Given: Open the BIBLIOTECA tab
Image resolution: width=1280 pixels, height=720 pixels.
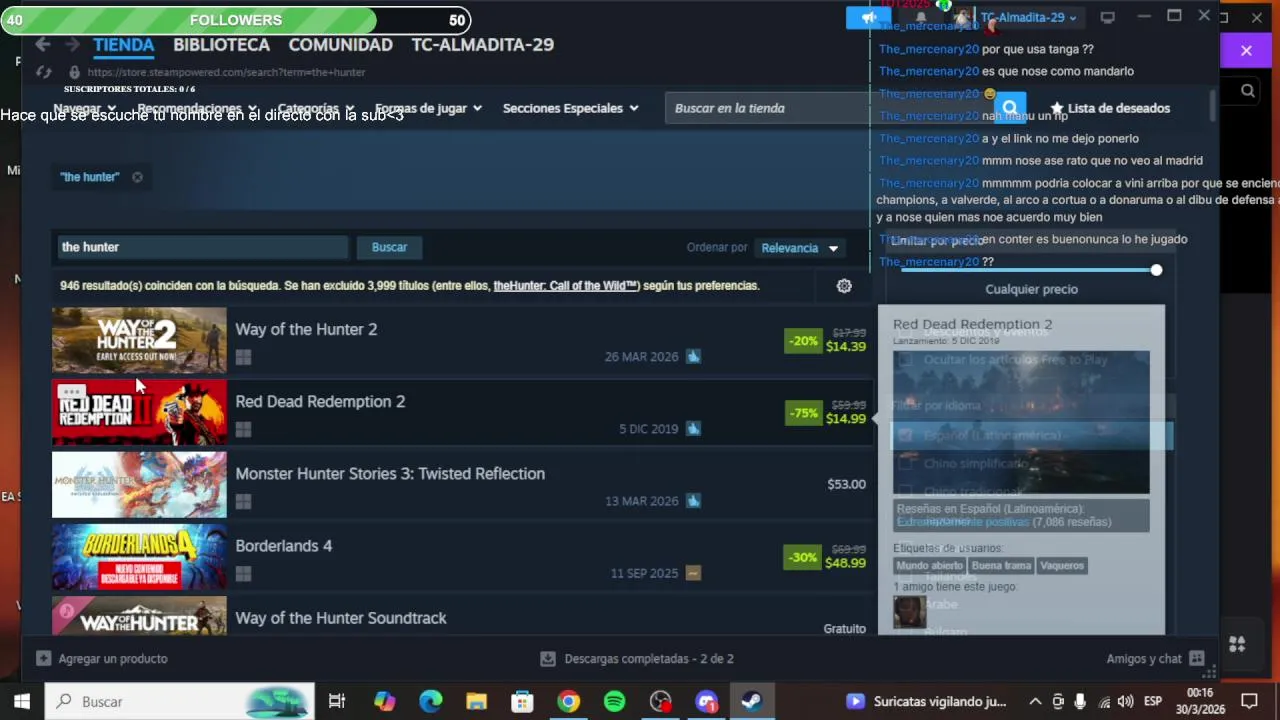Looking at the screenshot, I should [x=221, y=45].
